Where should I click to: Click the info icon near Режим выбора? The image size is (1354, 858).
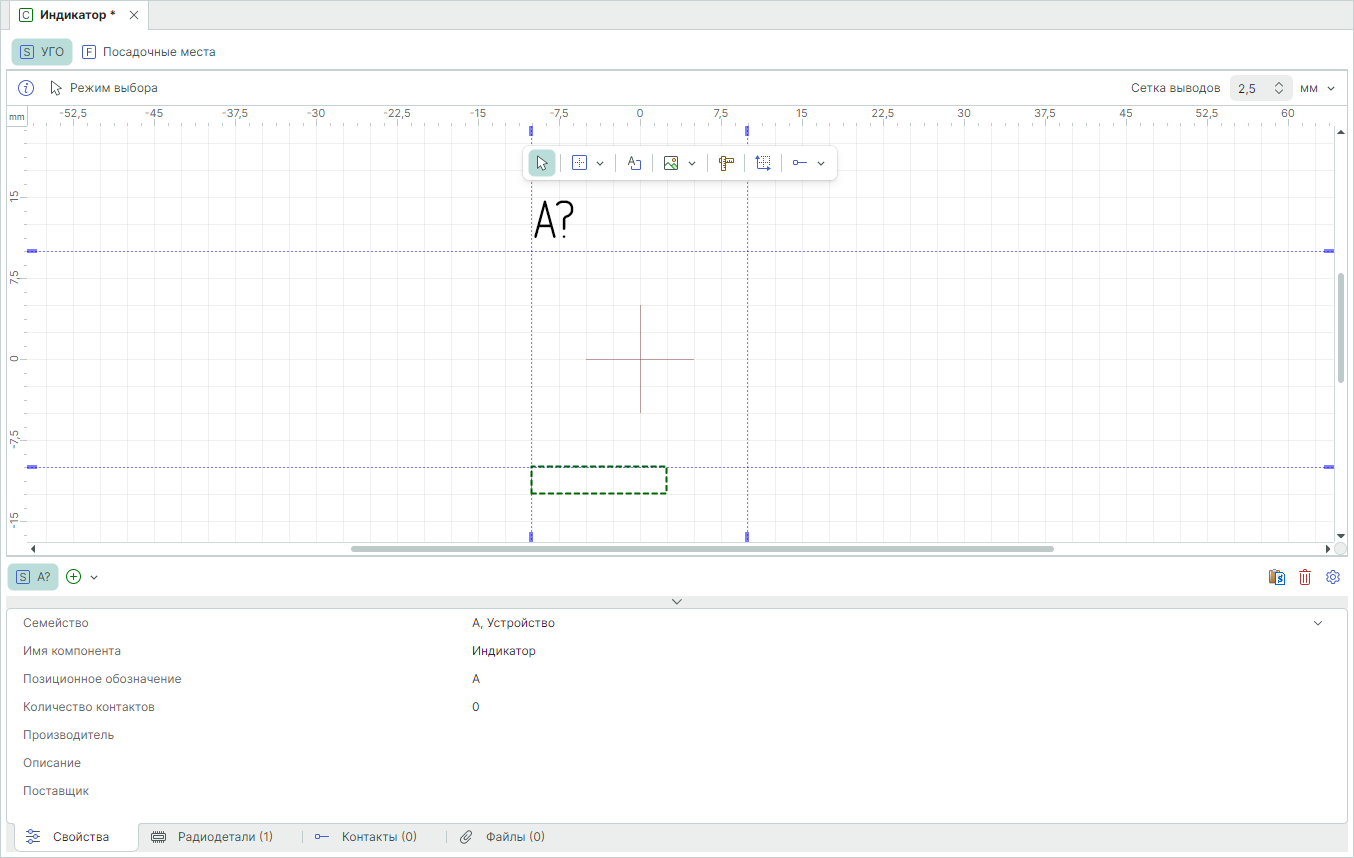[x=27, y=88]
